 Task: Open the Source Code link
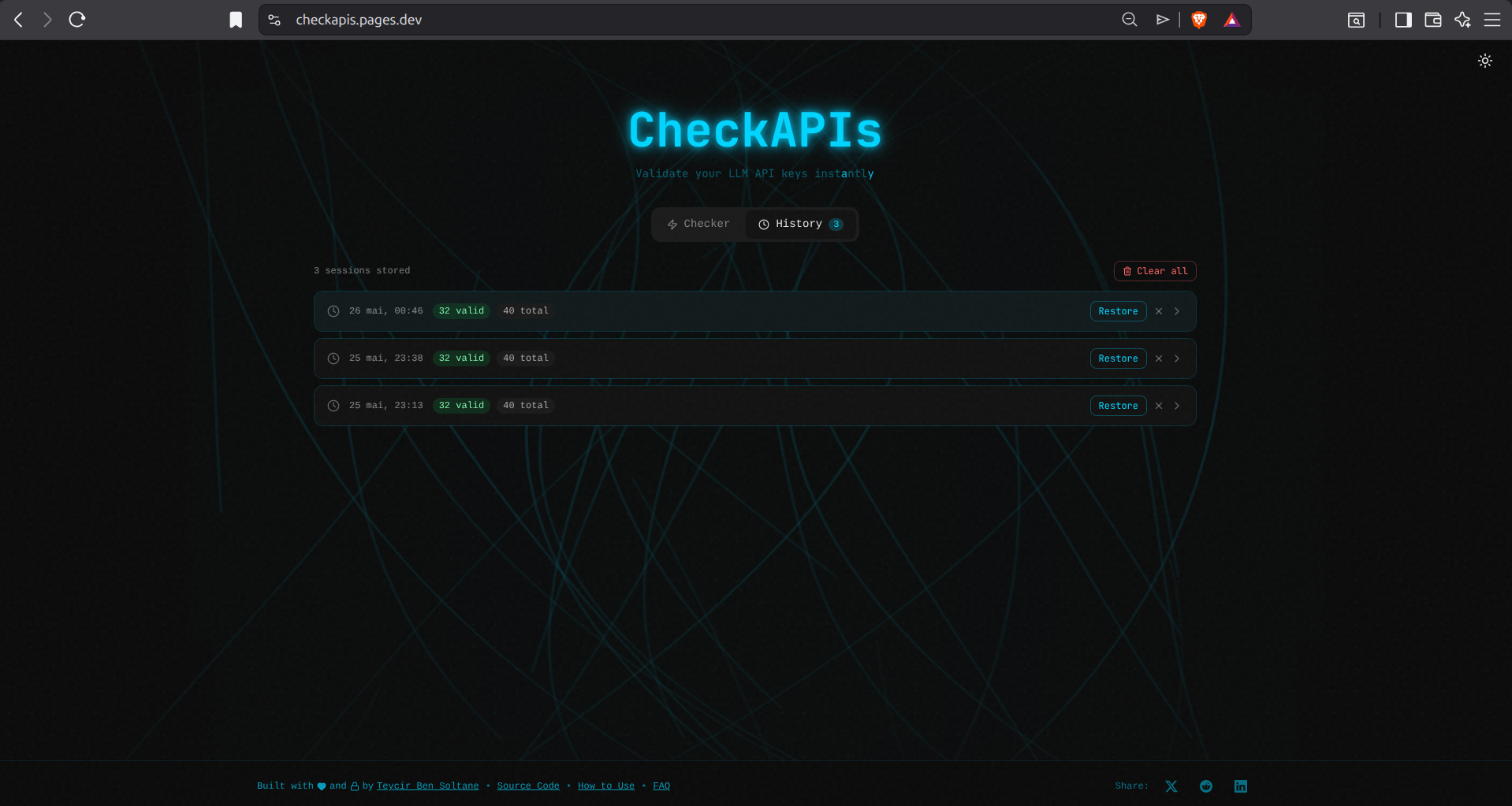tap(528, 786)
